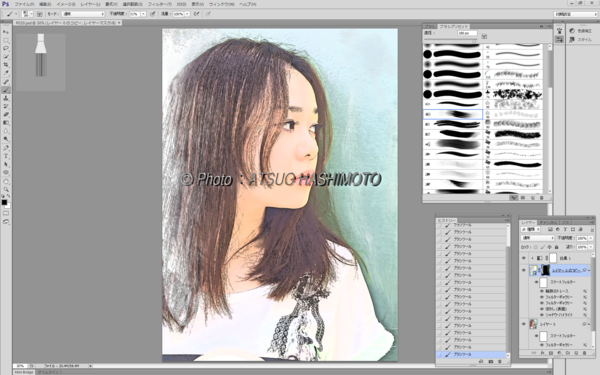Toggle the シャドウ・ハイライト filter eye
The width and height of the screenshot is (600, 375).
pos(542,315)
